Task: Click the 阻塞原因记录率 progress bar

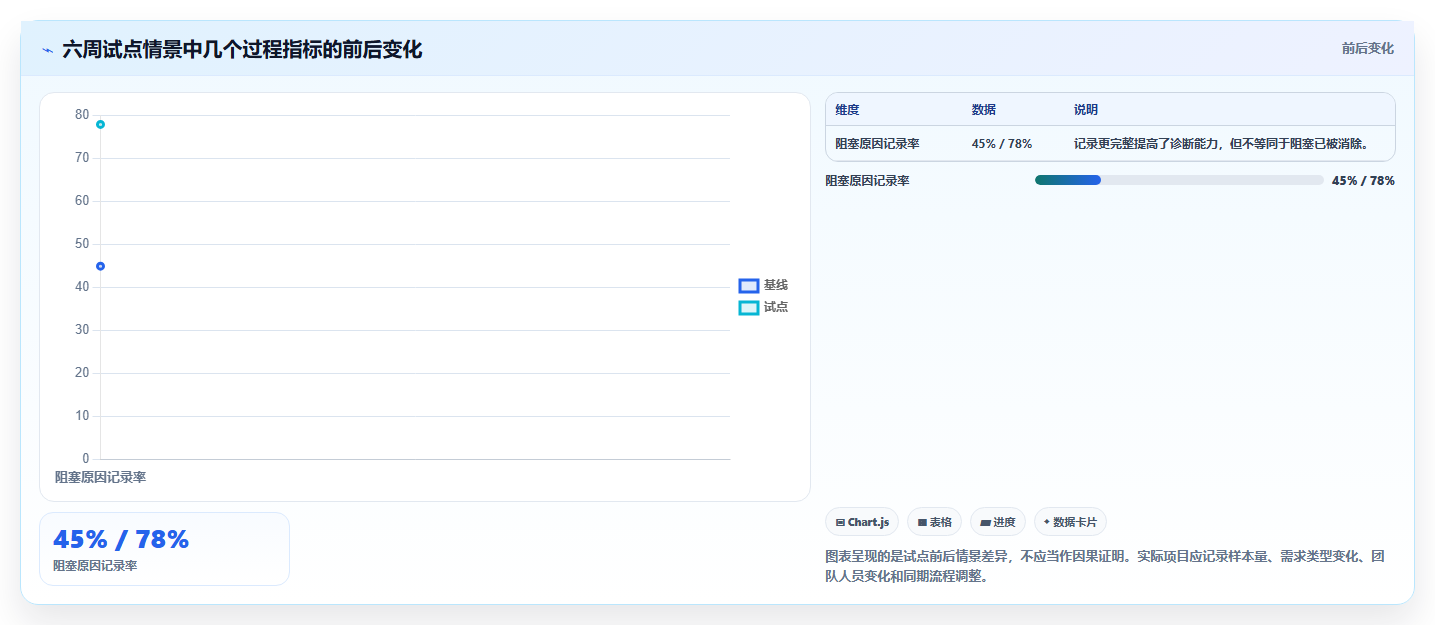Action: coord(1179,180)
